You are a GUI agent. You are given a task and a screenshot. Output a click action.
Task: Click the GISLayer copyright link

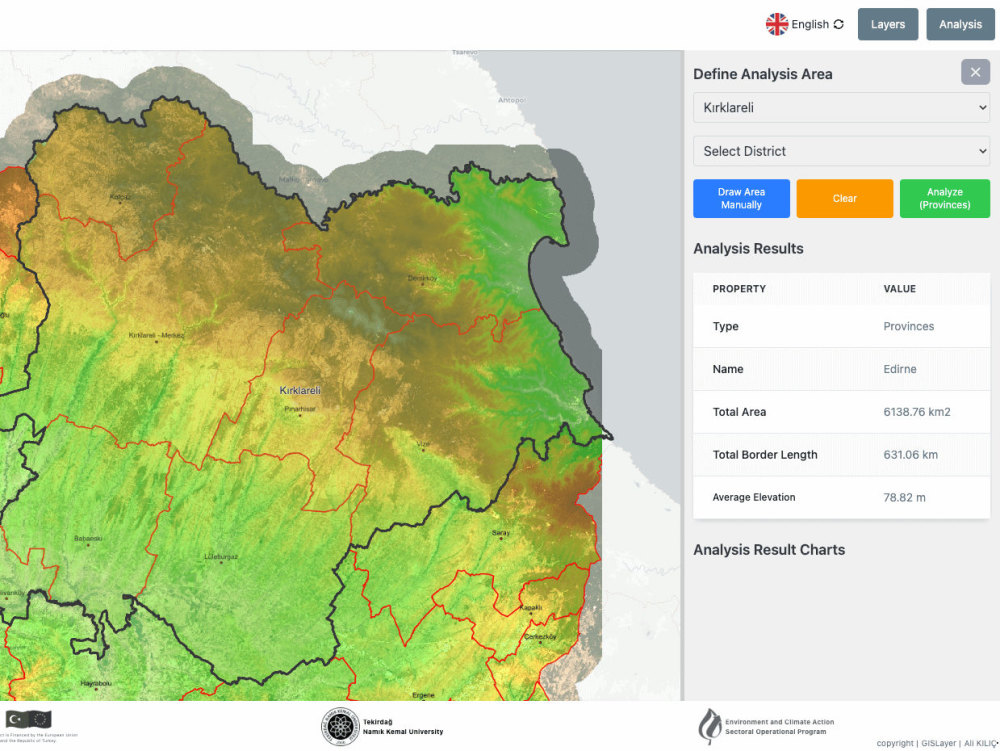pyautogui.click(x=939, y=743)
